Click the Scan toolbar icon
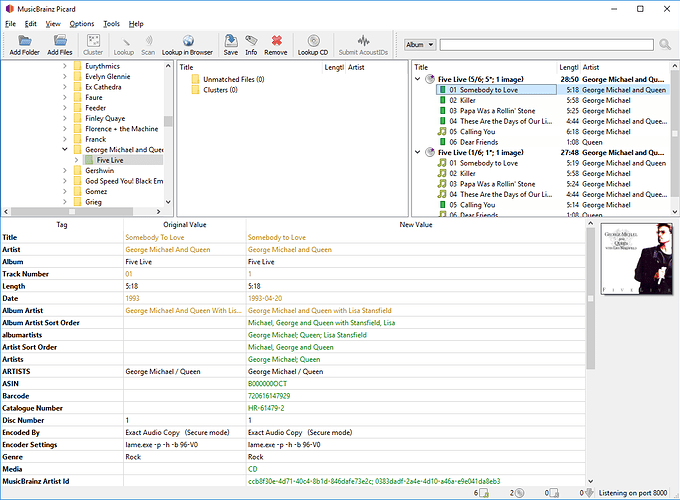680x500 pixels. (148, 41)
